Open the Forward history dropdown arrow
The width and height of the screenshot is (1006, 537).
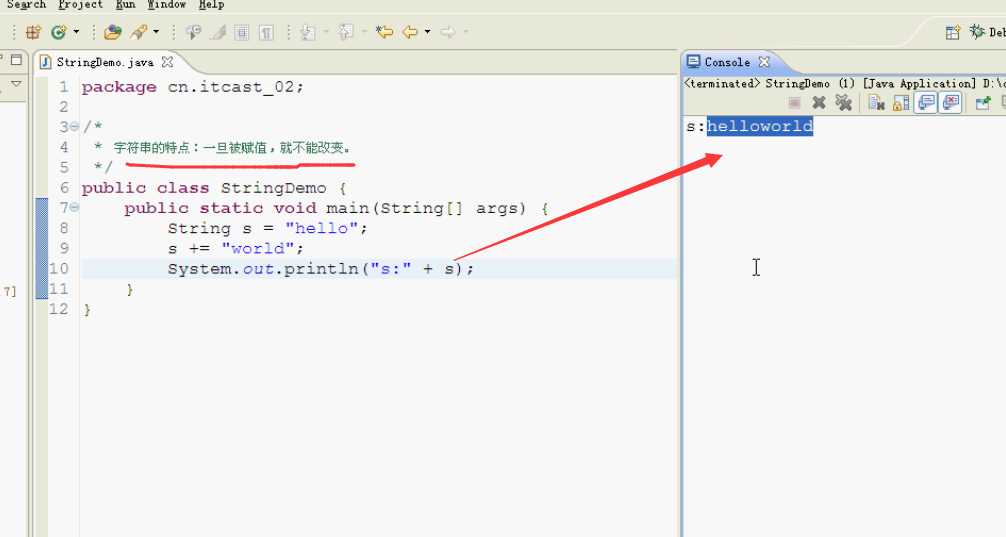tap(465, 31)
